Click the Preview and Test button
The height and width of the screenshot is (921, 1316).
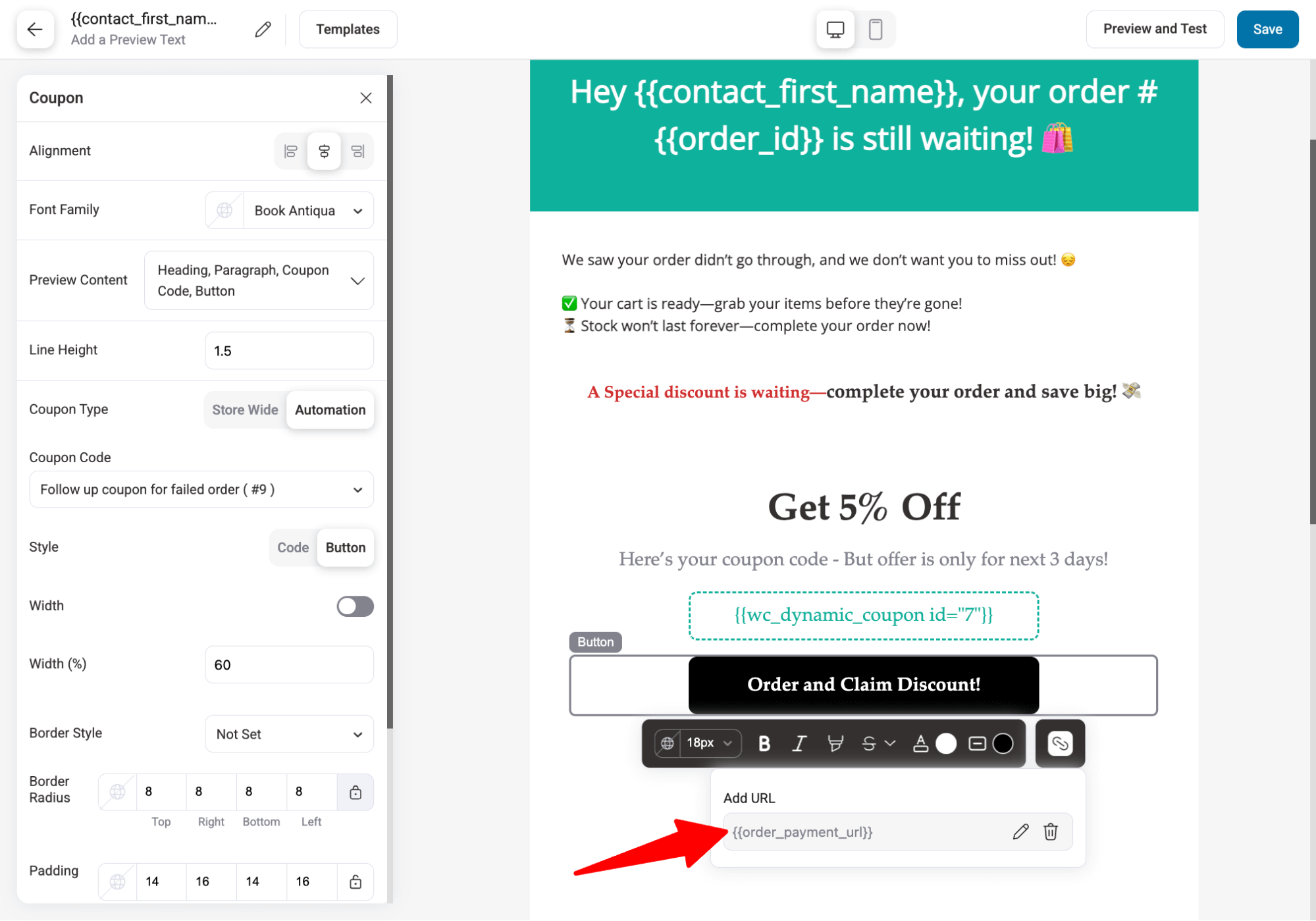[x=1155, y=29]
